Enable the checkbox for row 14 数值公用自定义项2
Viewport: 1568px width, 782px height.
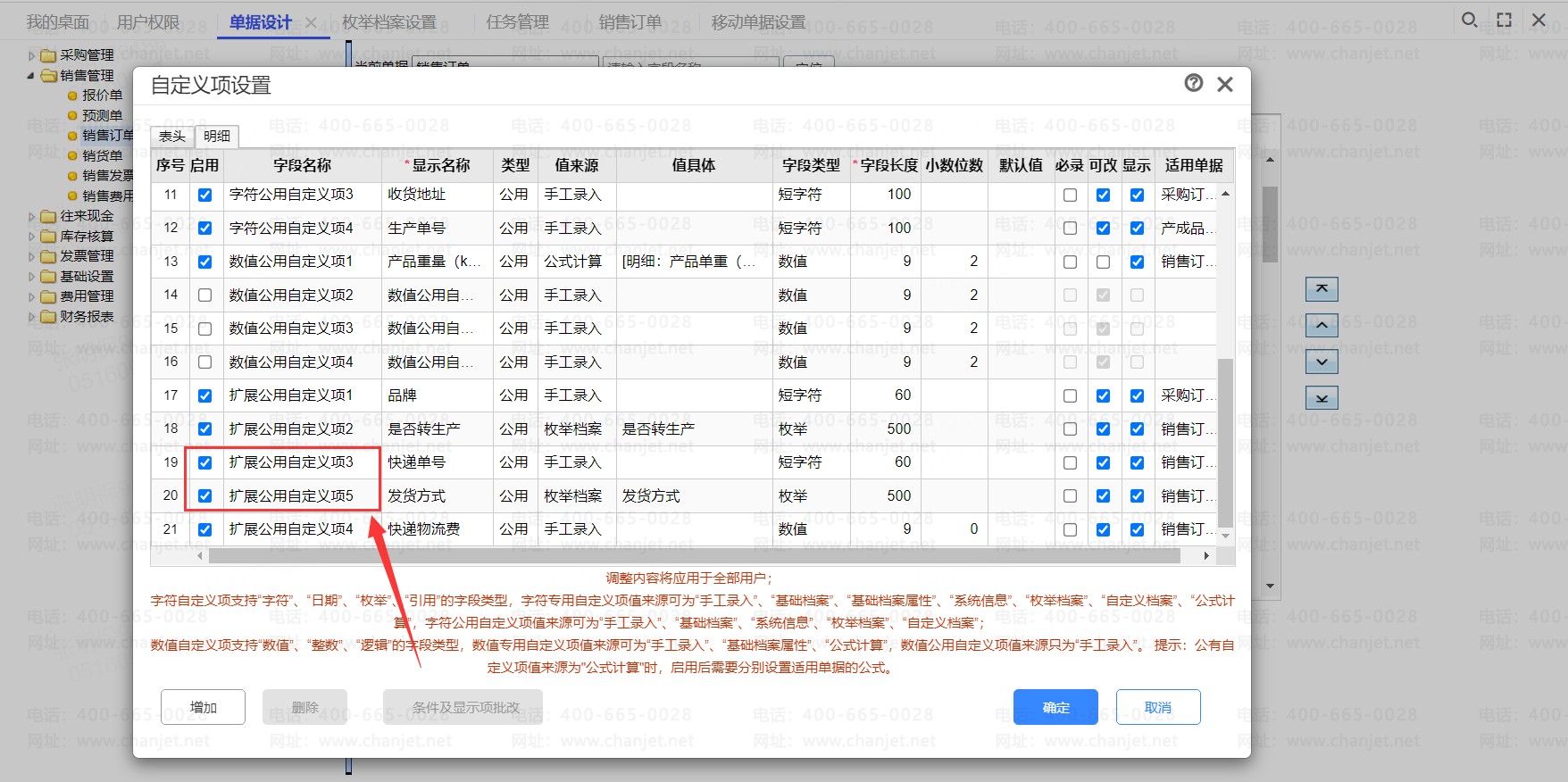point(205,295)
